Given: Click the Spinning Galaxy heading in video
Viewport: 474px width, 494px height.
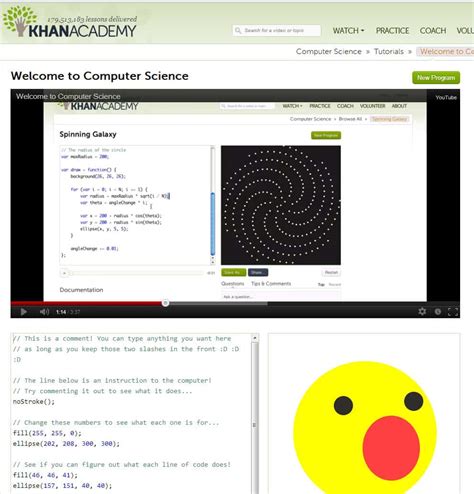Looking at the screenshot, I should coord(88,134).
